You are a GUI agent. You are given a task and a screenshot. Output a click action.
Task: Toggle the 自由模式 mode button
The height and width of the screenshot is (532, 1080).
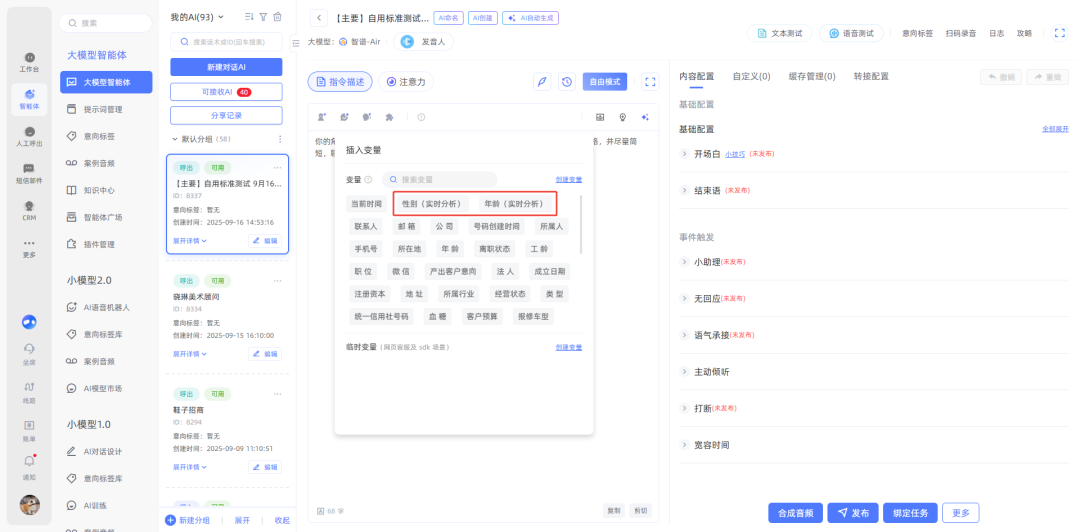tap(604, 82)
